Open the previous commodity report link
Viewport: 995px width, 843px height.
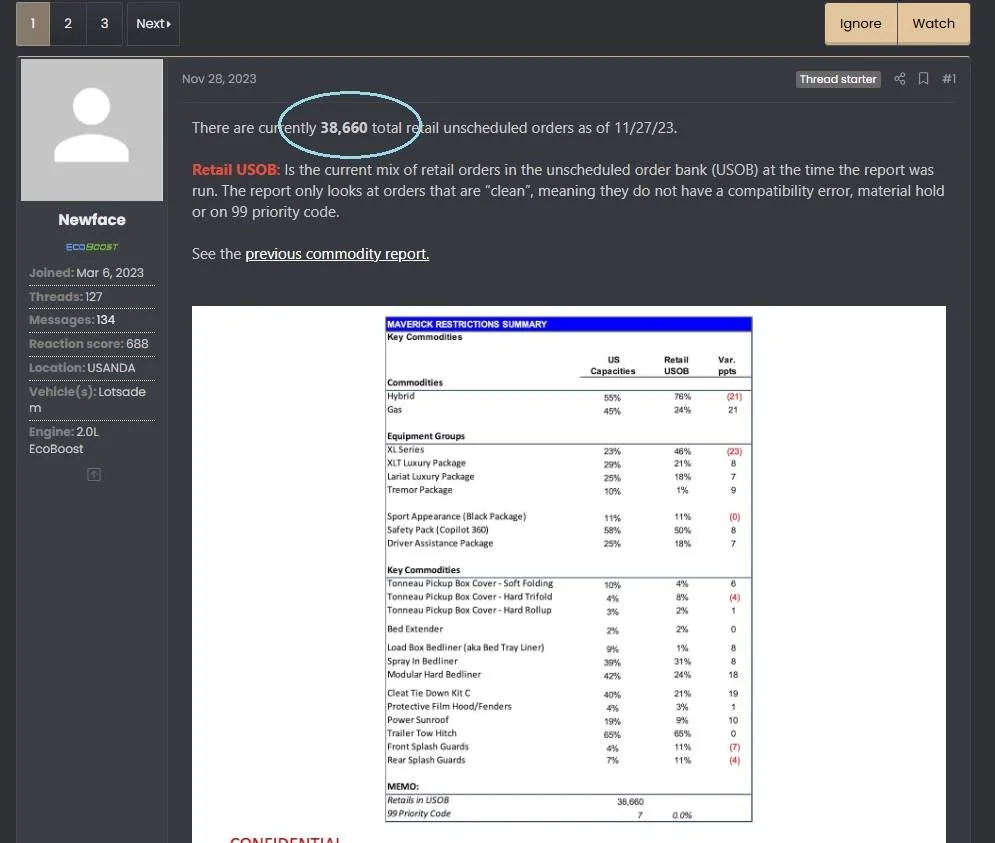click(x=337, y=254)
